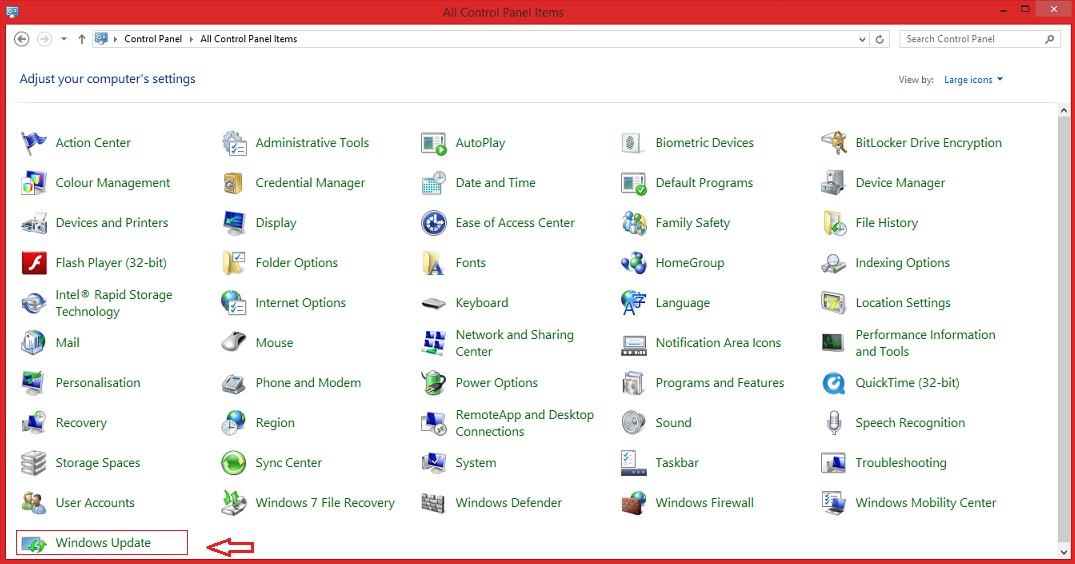This screenshot has width=1075, height=564.
Task: Click the File History icon
Action: (x=834, y=223)
